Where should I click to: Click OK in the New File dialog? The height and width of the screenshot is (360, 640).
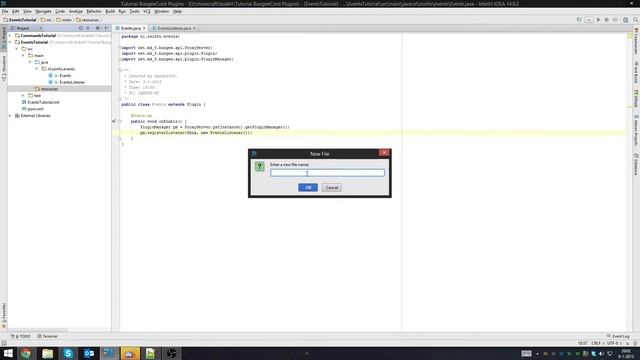tap(308, 187)
